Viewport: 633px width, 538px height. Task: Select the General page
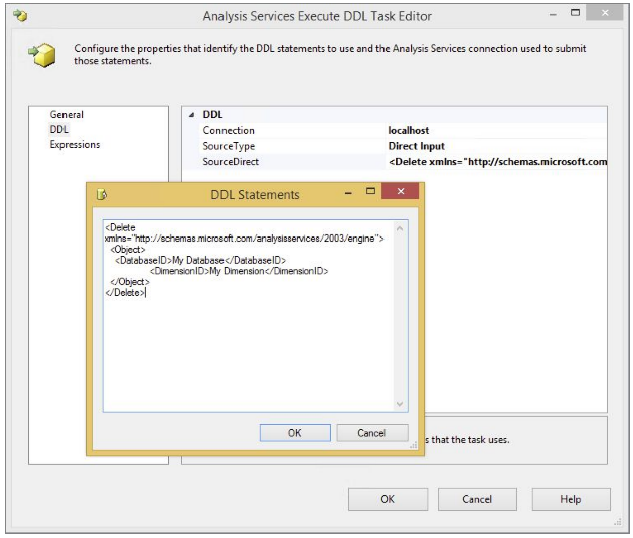pyautogui.click(x=67, y=115)
